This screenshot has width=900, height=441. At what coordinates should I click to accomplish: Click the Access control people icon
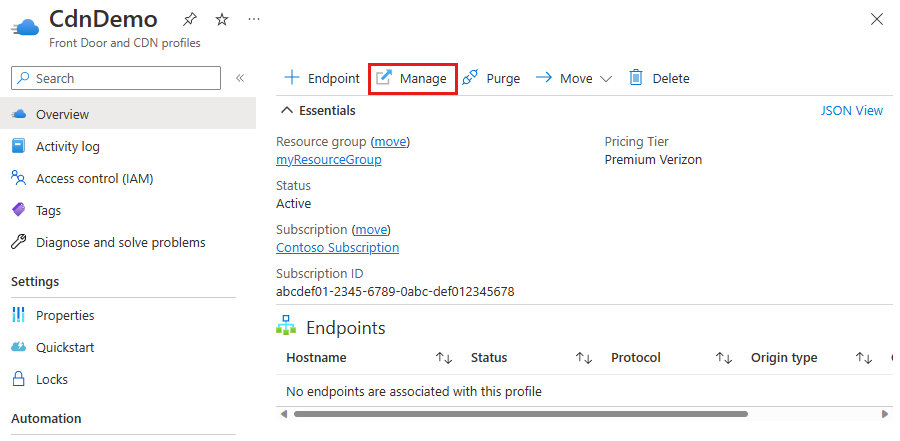pos(18,178)
